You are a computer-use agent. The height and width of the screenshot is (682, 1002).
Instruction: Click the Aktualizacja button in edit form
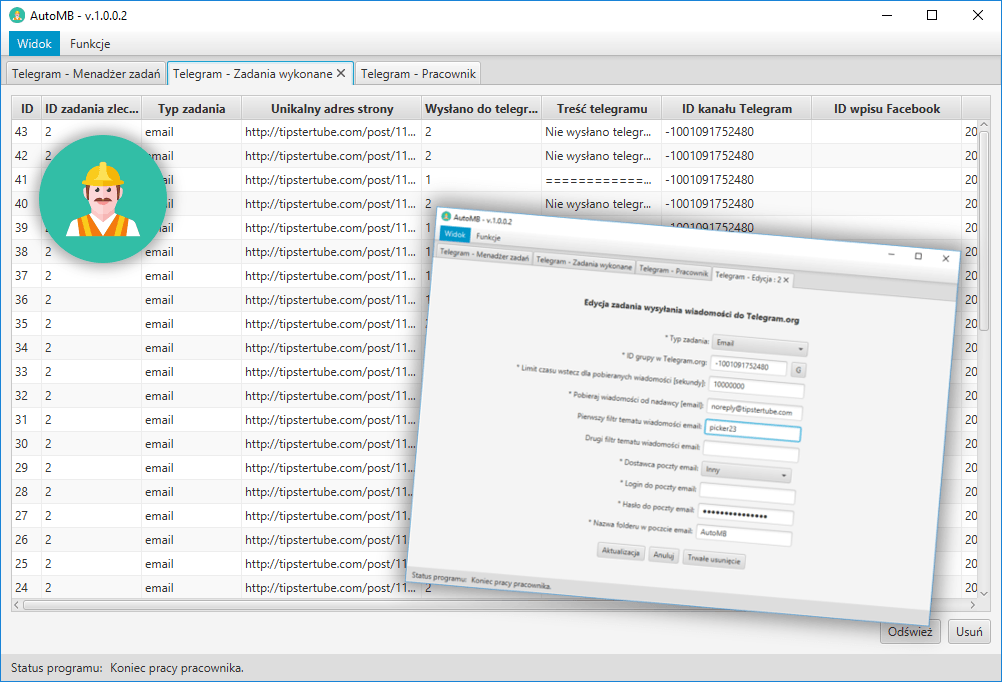620,553
